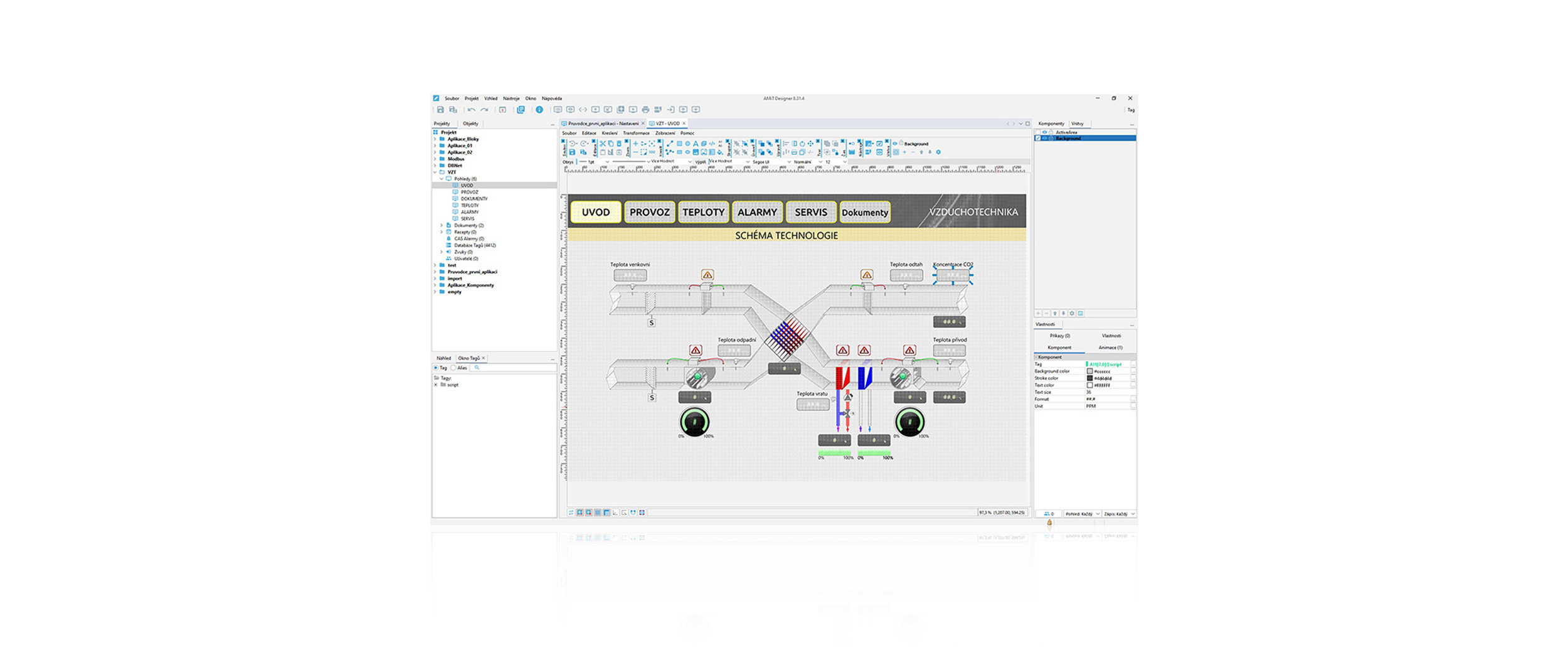Select the text tool in the drawing toolbar
The height and width of the screenshot is (670, 1568).
tap(696, 144)
